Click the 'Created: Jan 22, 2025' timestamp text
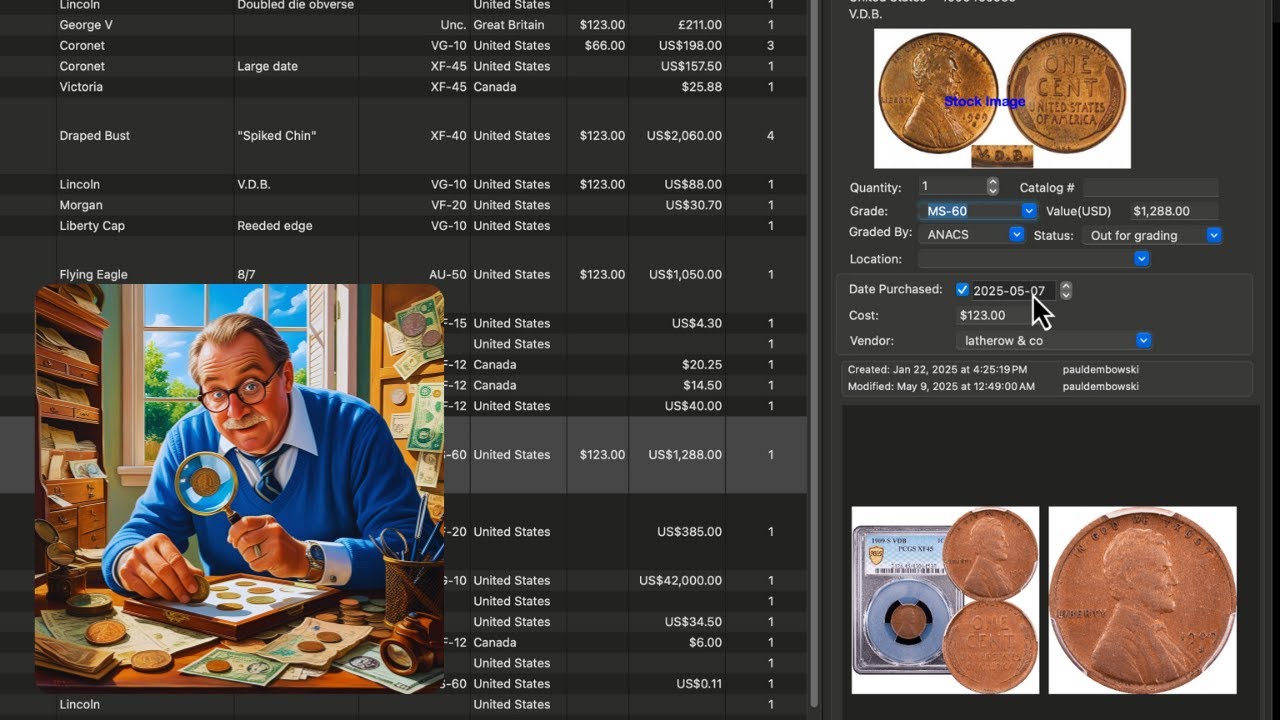The width and height of the screenshot is (1280, 720). pos(937,370)
